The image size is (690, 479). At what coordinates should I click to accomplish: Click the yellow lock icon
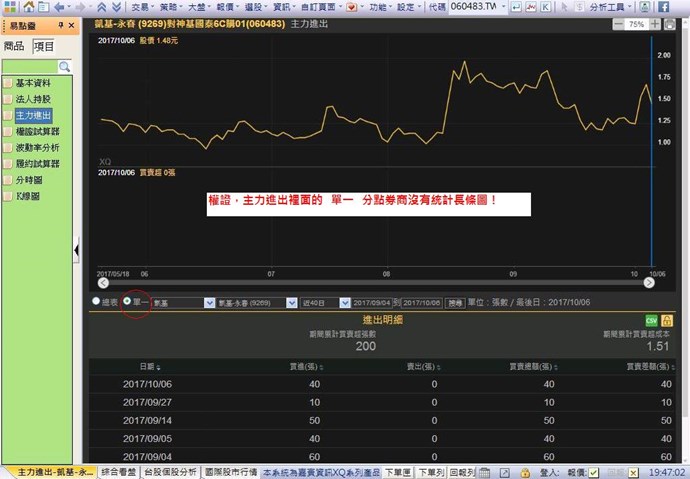667,319
